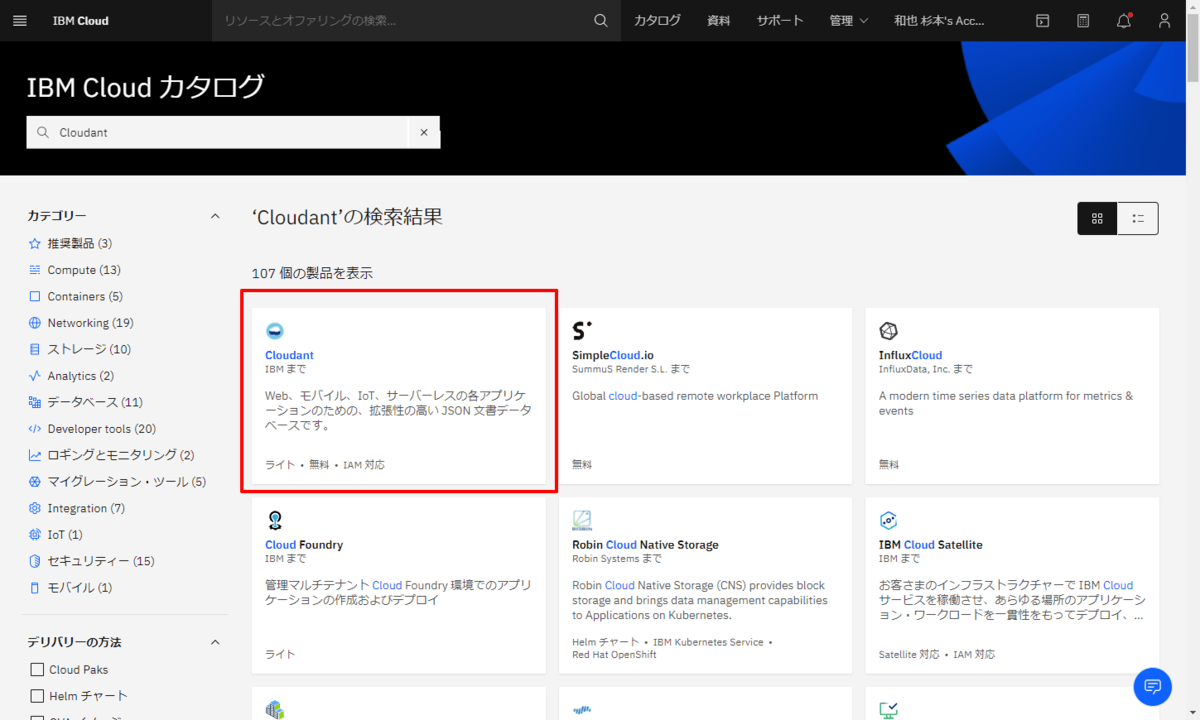Open the hamburger navigation menu
This screenshot has width=1200, height=720.
click(x=19, y=20)
